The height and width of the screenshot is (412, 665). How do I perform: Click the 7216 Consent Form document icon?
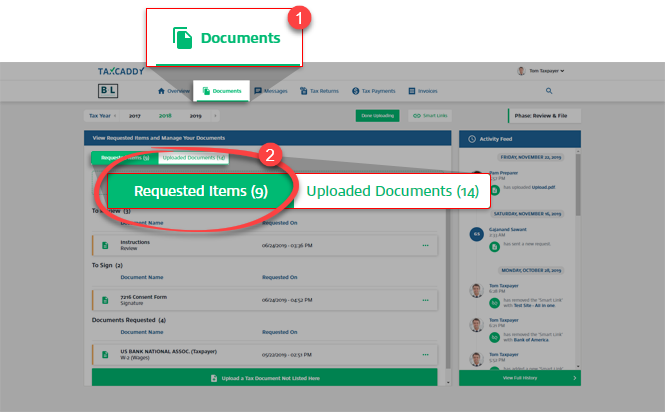tap(105, 300)
